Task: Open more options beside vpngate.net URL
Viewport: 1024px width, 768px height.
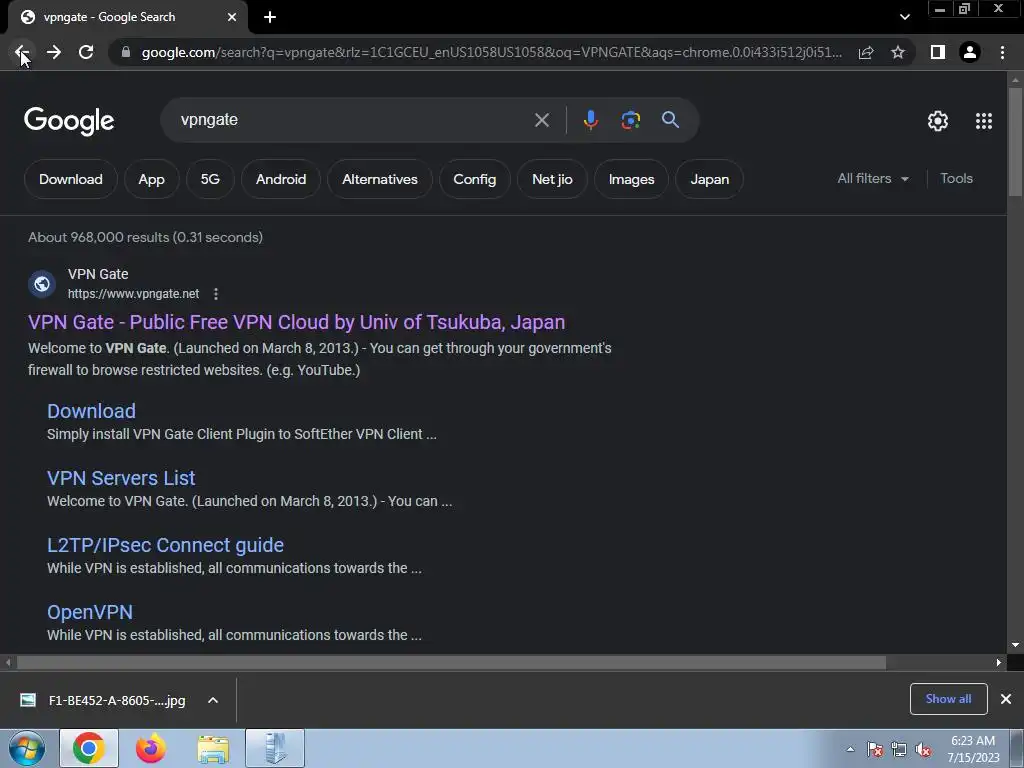Action: coord(216,294)
